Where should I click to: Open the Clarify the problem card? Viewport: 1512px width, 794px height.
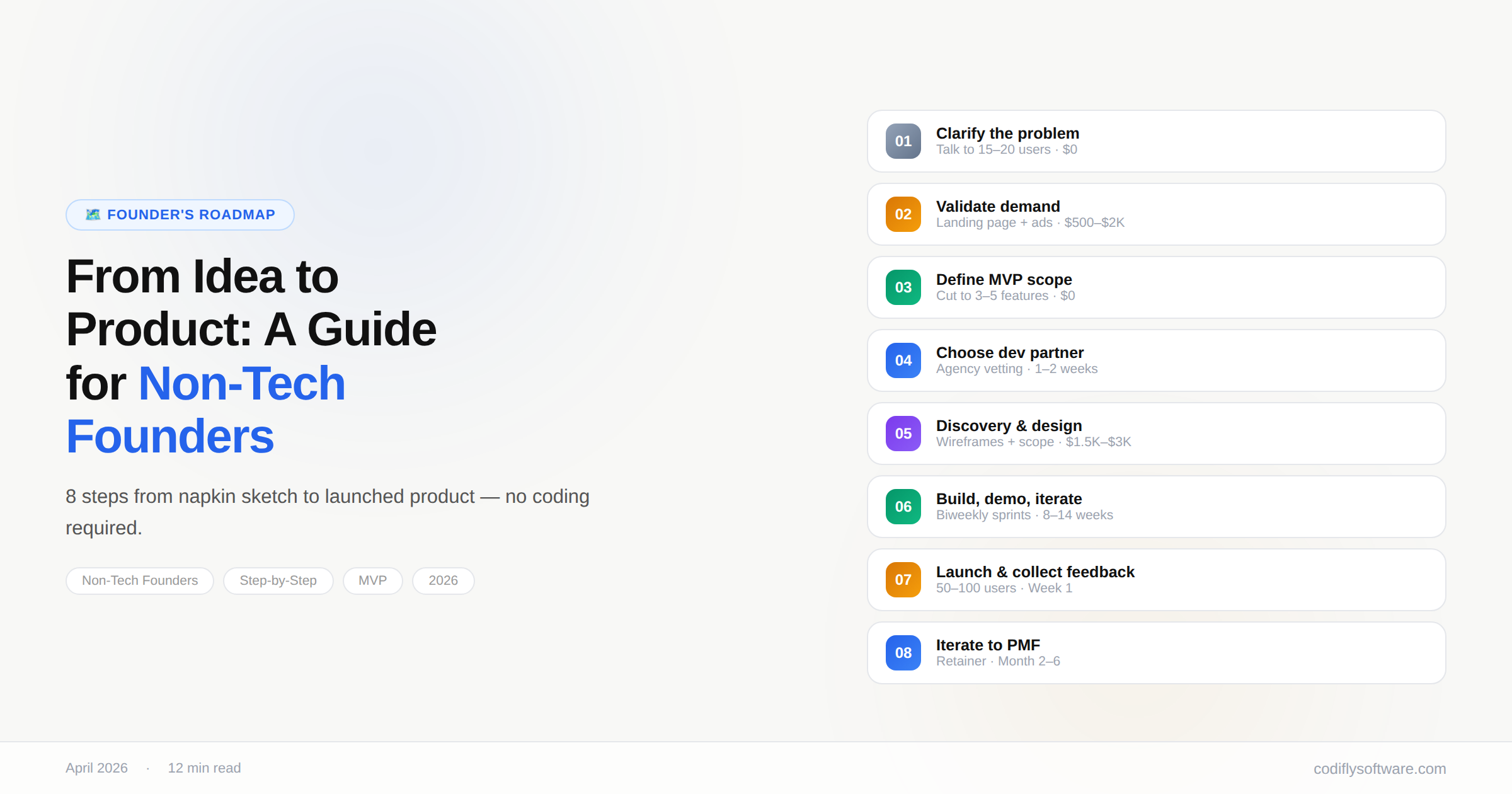pos(1156,141)
